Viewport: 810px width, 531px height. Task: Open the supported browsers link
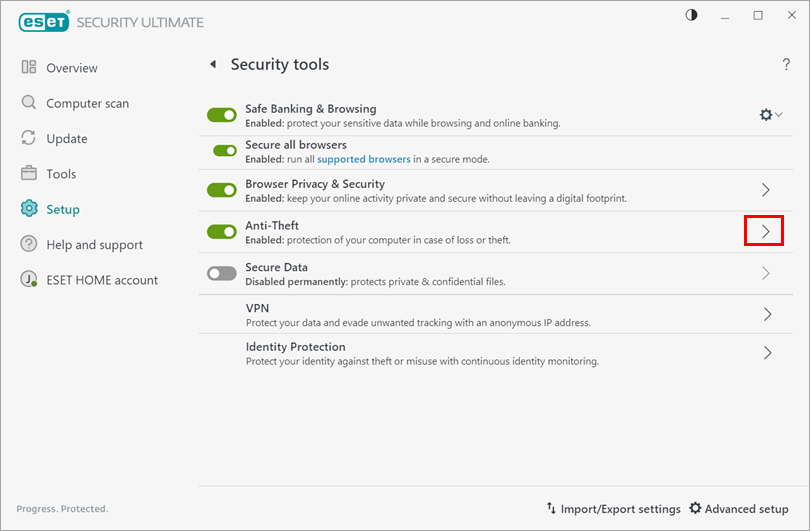pos(364,159)
